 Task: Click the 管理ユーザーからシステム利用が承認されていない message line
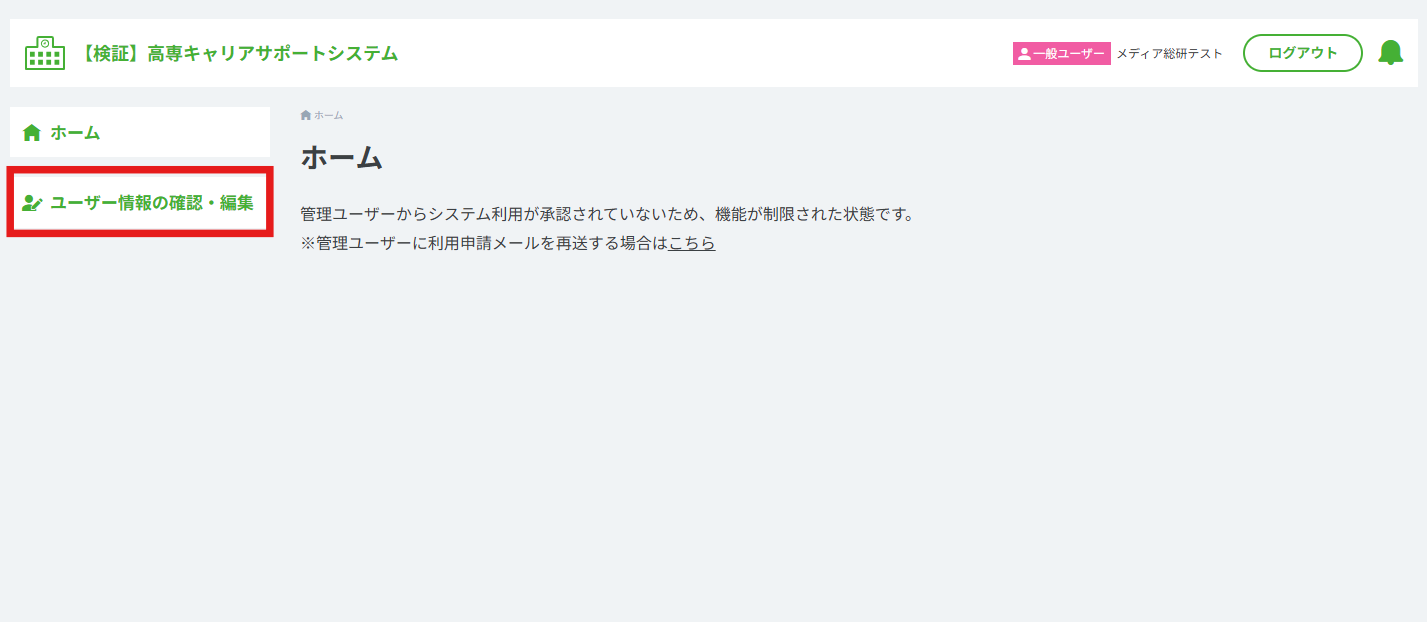point(608,214)
